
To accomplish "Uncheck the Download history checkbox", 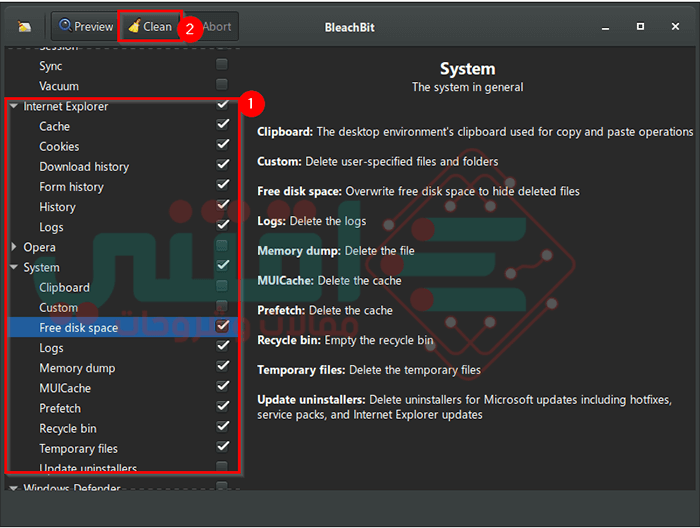I will (x=222, y=165).
